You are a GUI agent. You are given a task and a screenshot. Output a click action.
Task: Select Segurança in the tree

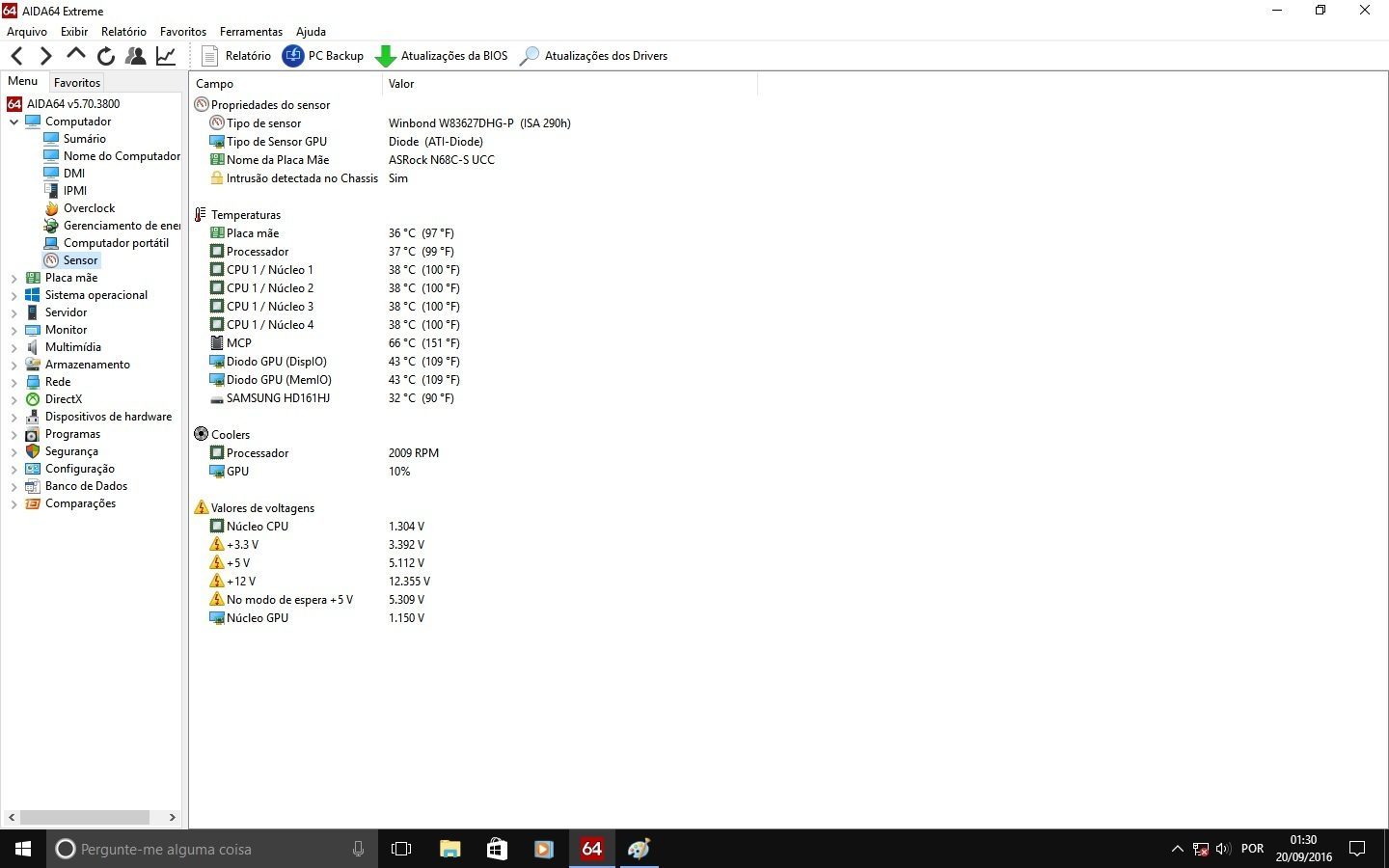coord(71,451)
